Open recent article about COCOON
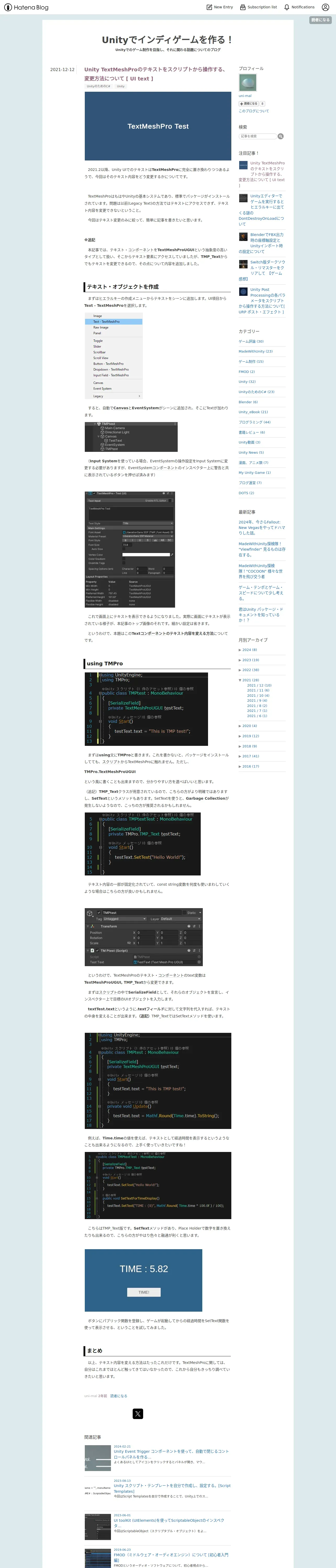The height and width of the screenshot is (1568, 336). (x=260, y=572)
